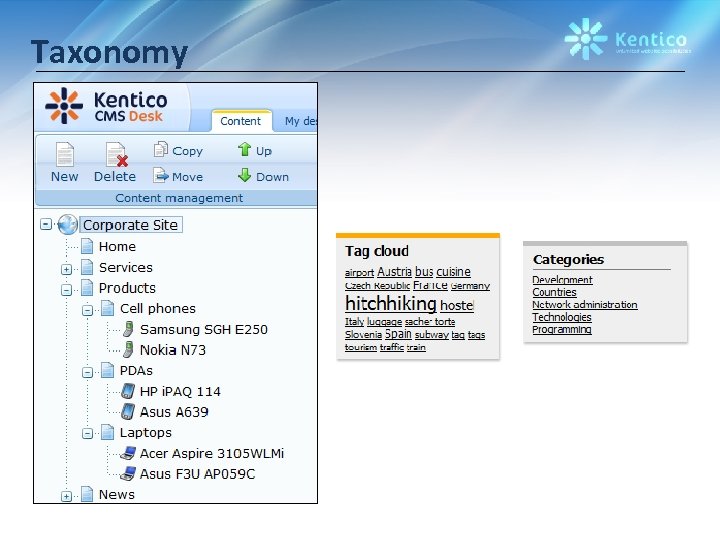Image resolution: width=720 pixels, height=540 pixels.
Task: Click the Czech Republic tag link
Action: point(377,286)
